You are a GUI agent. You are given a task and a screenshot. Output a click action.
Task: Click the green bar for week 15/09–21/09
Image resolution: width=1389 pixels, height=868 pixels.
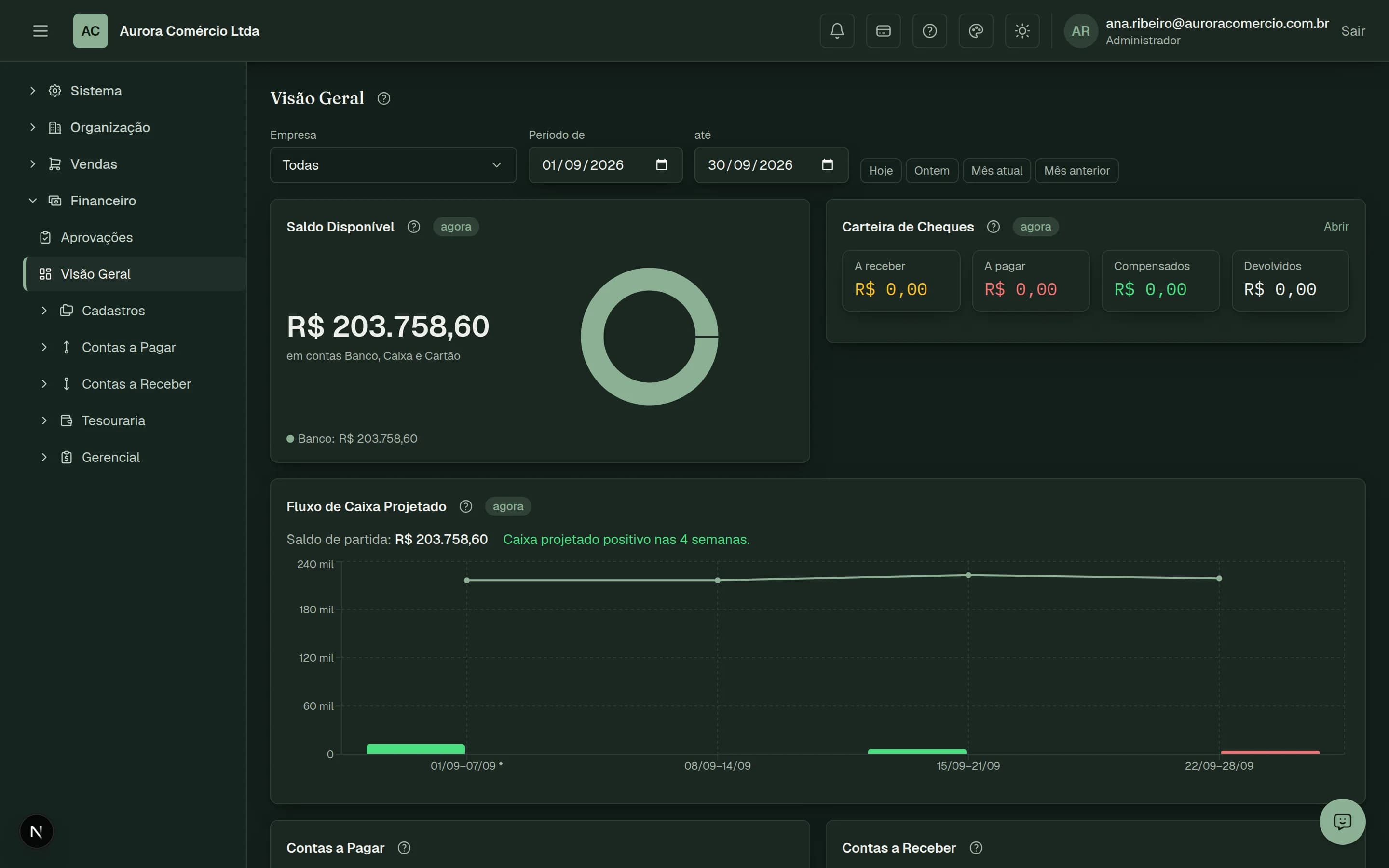(917, 751)
